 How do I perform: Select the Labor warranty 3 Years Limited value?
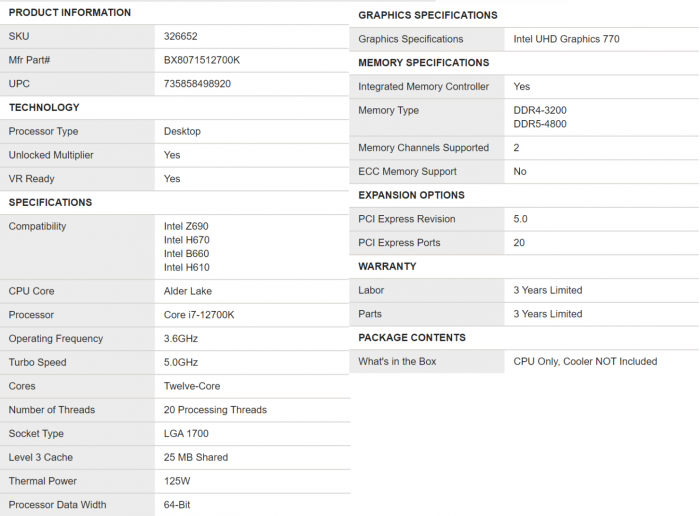pos(547,290)
